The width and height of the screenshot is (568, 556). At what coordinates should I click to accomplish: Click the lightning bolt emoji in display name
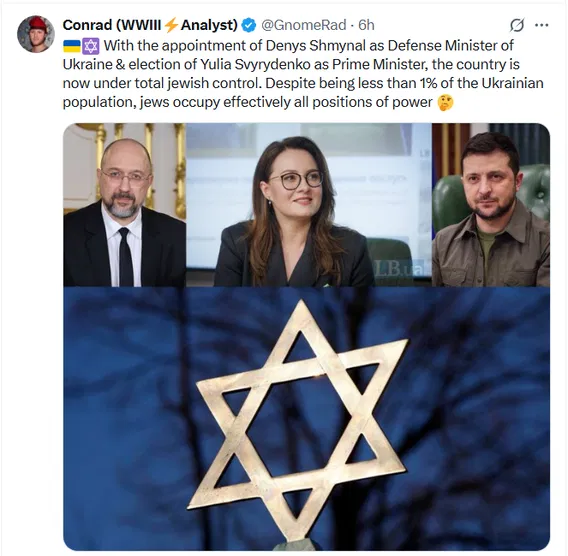click(x=171, y=25)
